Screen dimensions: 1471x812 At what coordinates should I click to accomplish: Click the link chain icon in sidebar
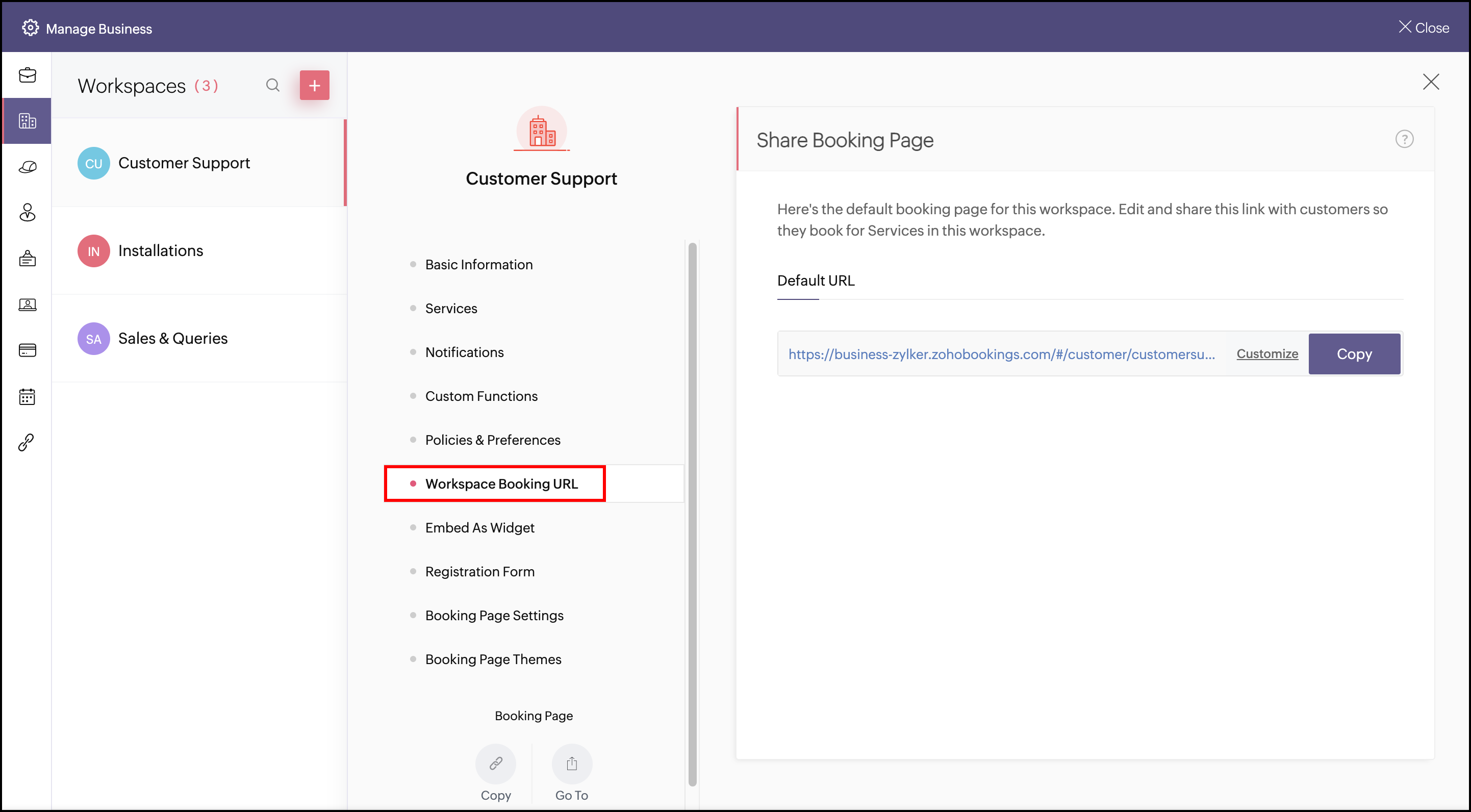tap(27, 442)
